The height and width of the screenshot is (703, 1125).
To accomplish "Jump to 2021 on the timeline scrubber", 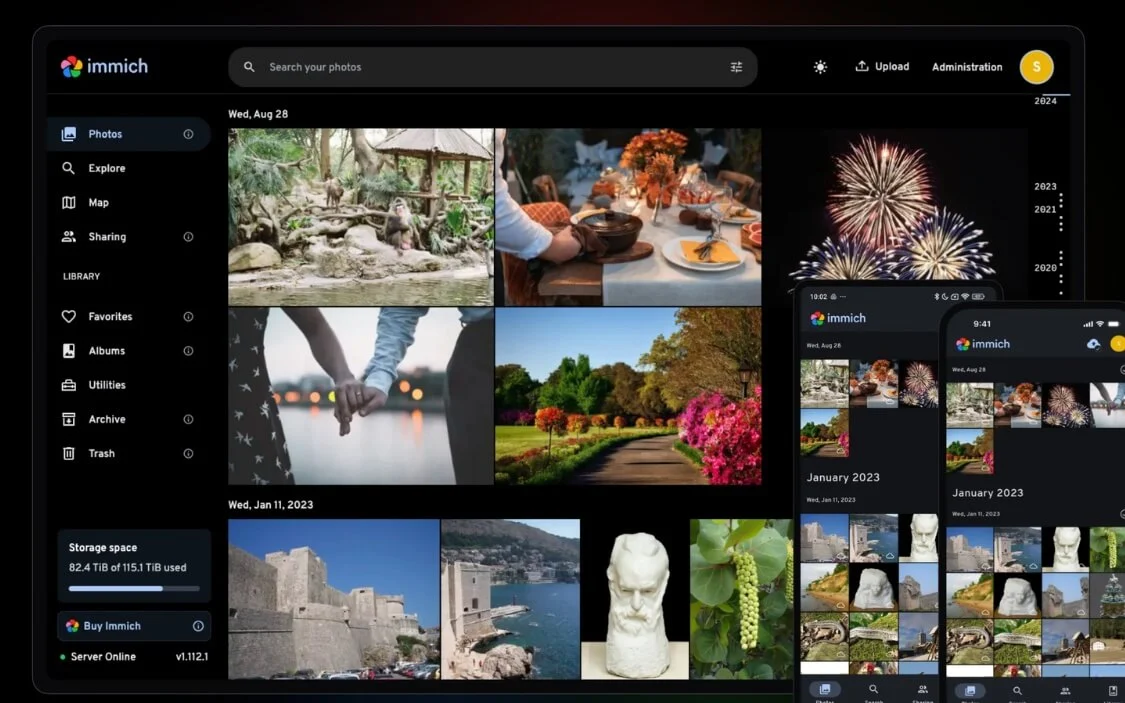I will (1045, 209).
